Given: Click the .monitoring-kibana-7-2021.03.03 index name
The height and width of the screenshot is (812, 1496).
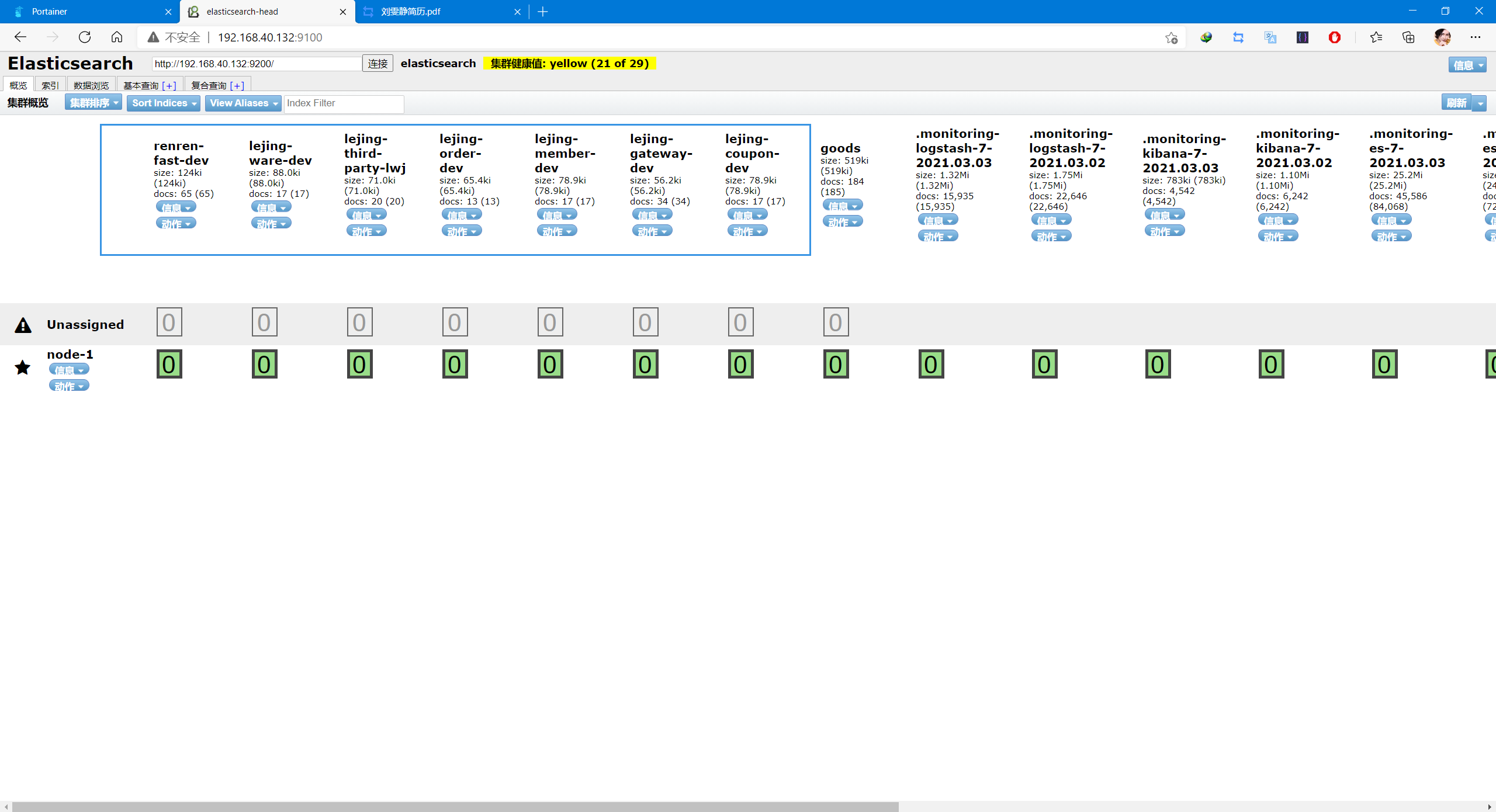Looking at the screenshot, I should coord(1184,154).
